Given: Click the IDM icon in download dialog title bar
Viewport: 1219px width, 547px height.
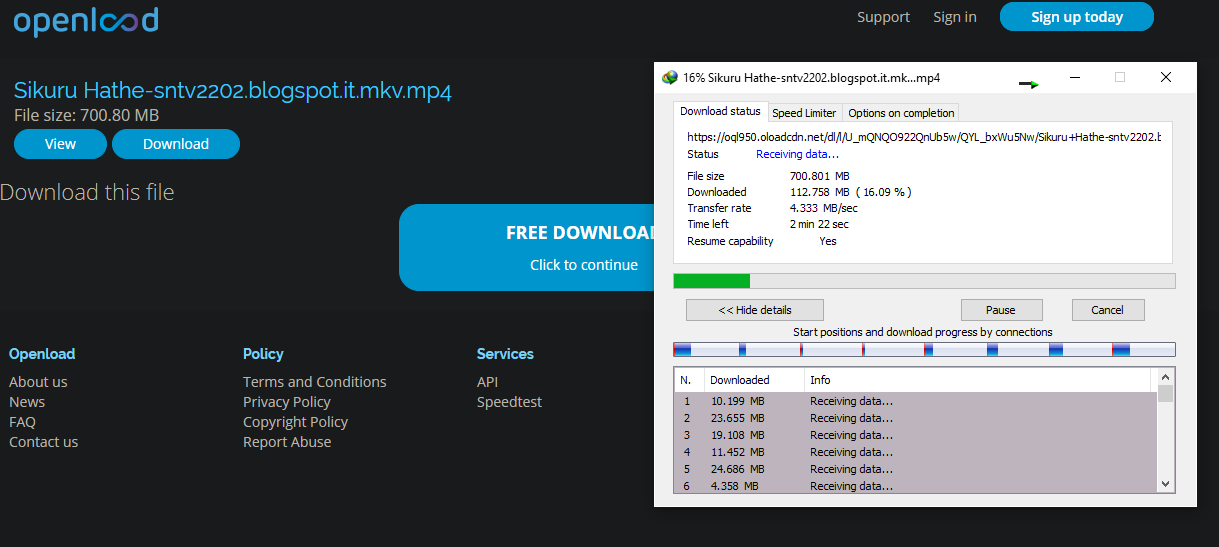Looking at the screenshot, I should (x=670, y=78).
